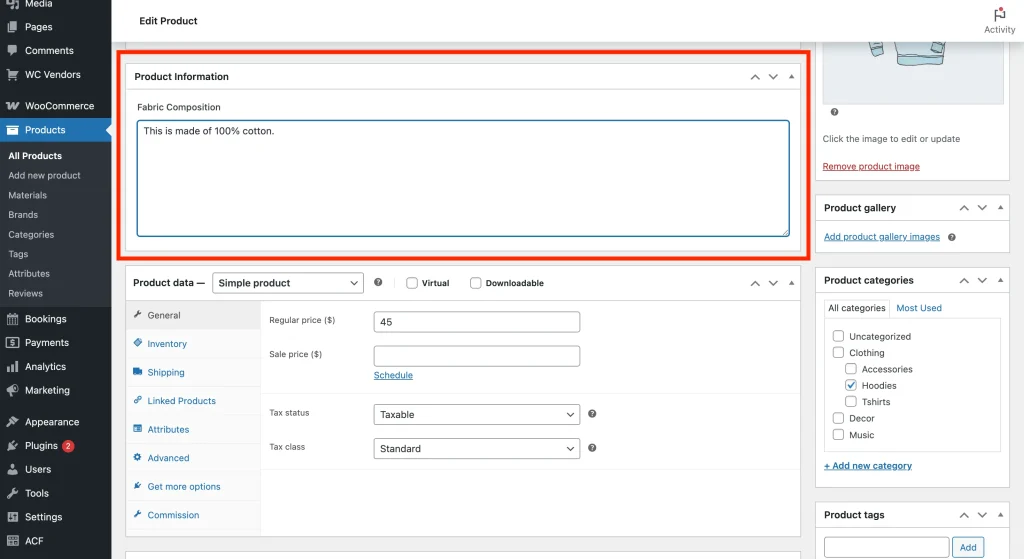
Task: Check the Tshirts category
Action: [x=850, y=401]
